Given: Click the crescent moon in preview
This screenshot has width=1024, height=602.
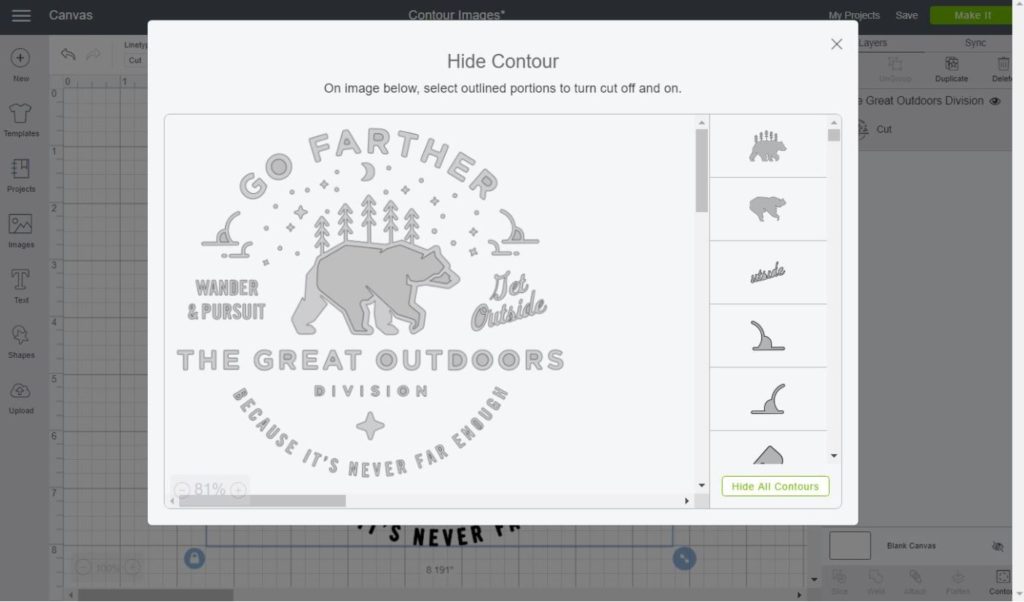Looking at the screenshot, I should 368,172.
